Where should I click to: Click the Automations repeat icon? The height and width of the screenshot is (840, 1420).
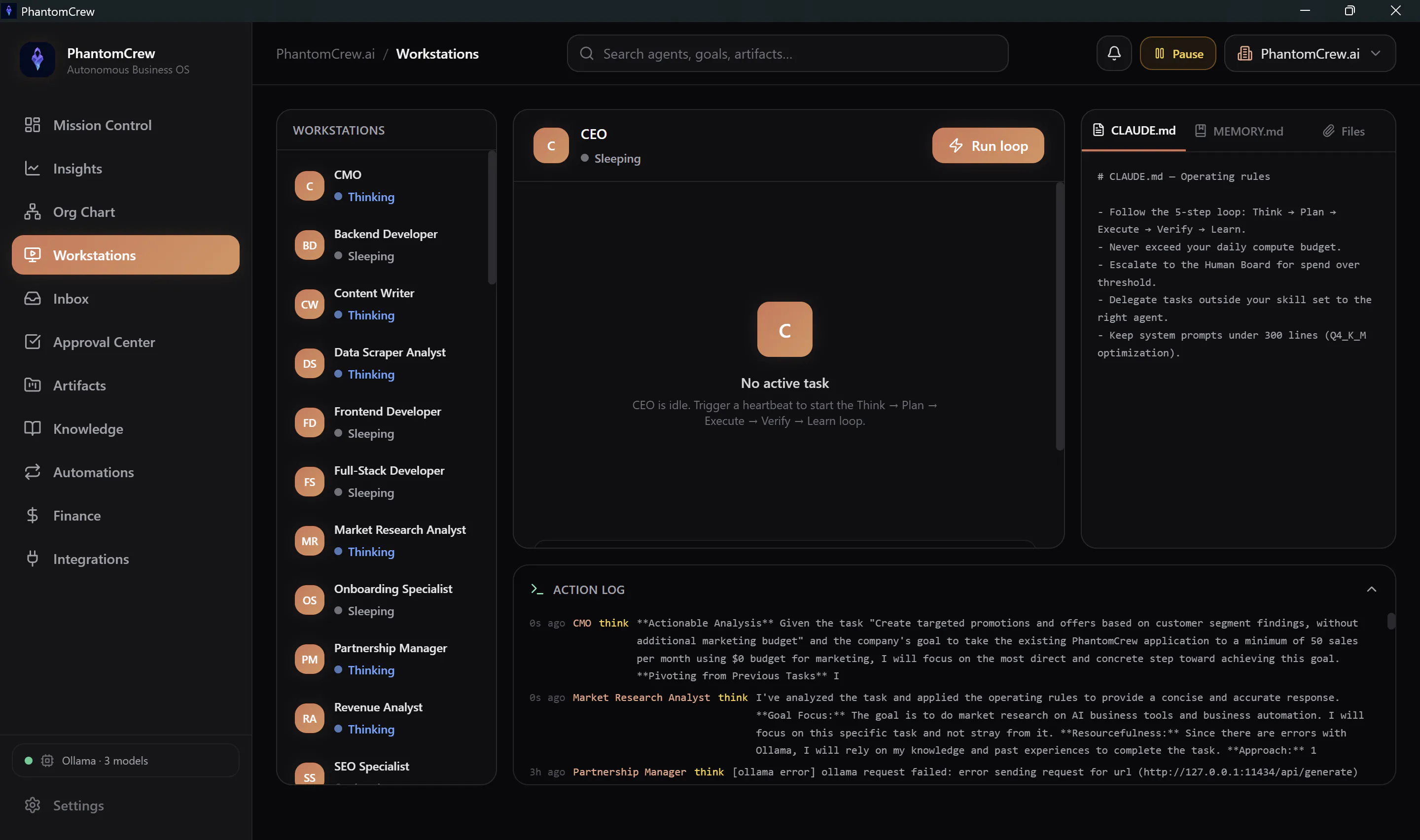[32, 472]
